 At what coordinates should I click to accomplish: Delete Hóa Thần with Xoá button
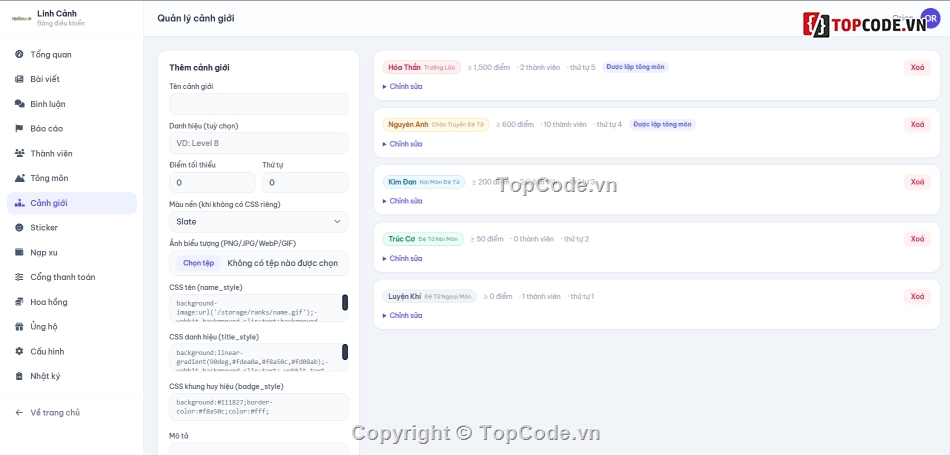tap(917, 67)
